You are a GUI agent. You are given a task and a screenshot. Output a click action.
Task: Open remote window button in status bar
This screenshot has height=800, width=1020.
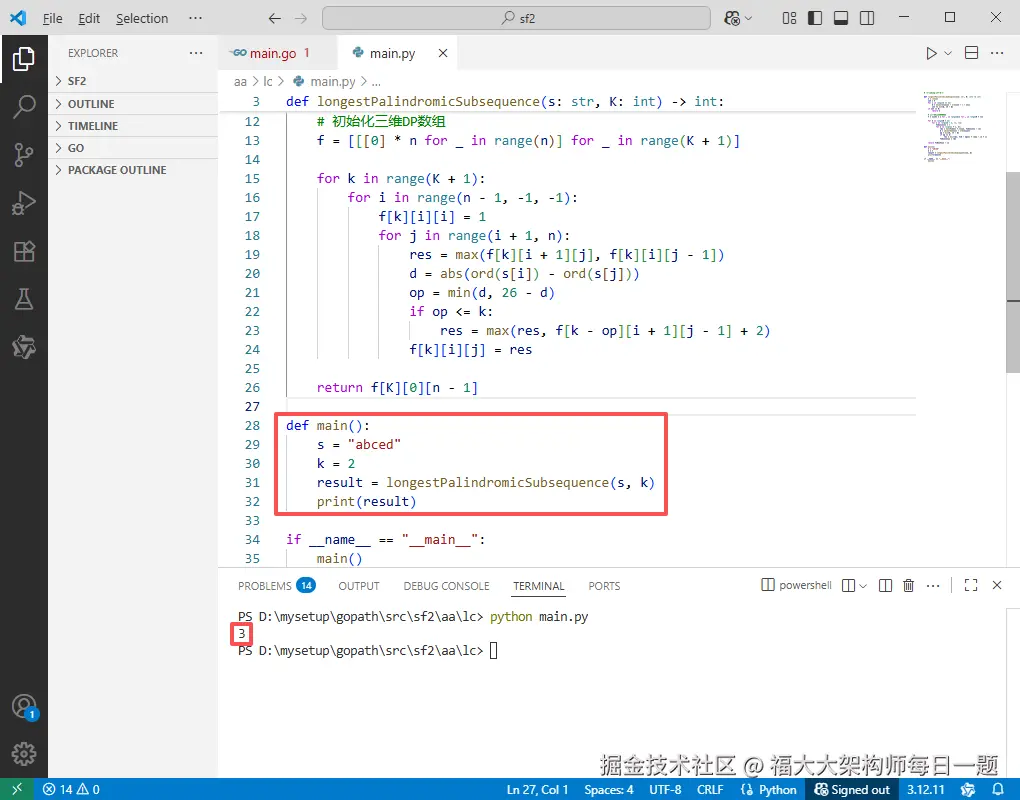click(x=17, y=790)
